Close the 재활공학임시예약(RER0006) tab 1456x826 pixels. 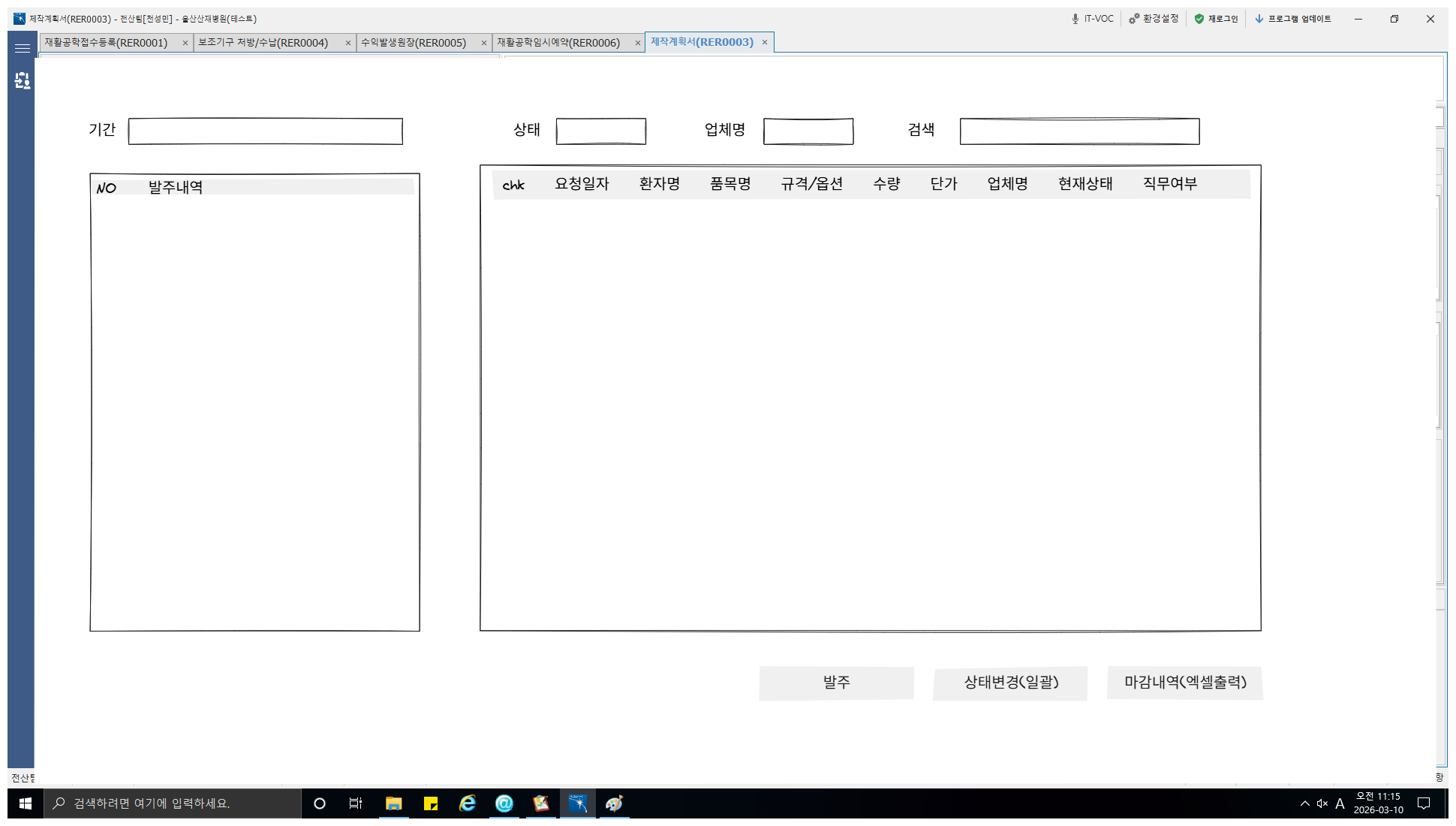[x=638, y=43]
